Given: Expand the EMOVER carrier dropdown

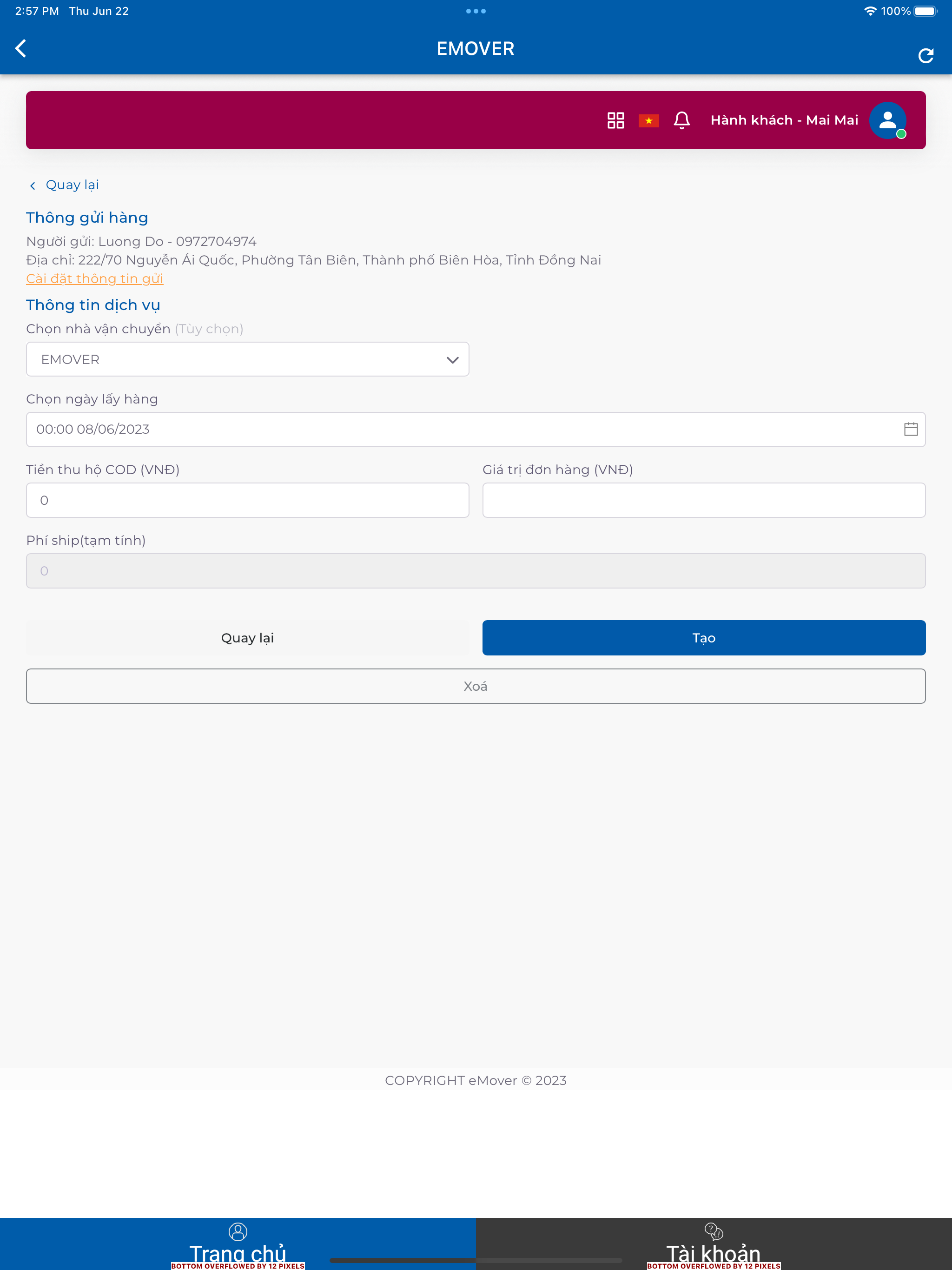Looking at the screenshot, I should [x=247, y=359].
